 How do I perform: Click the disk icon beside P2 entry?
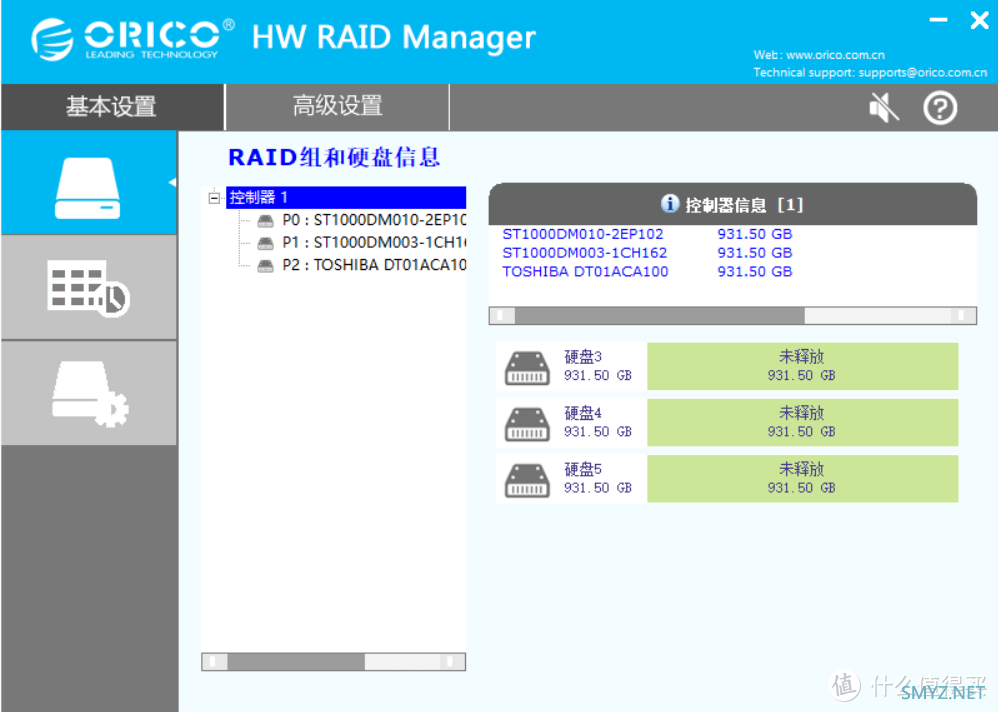tap(265, 265)
